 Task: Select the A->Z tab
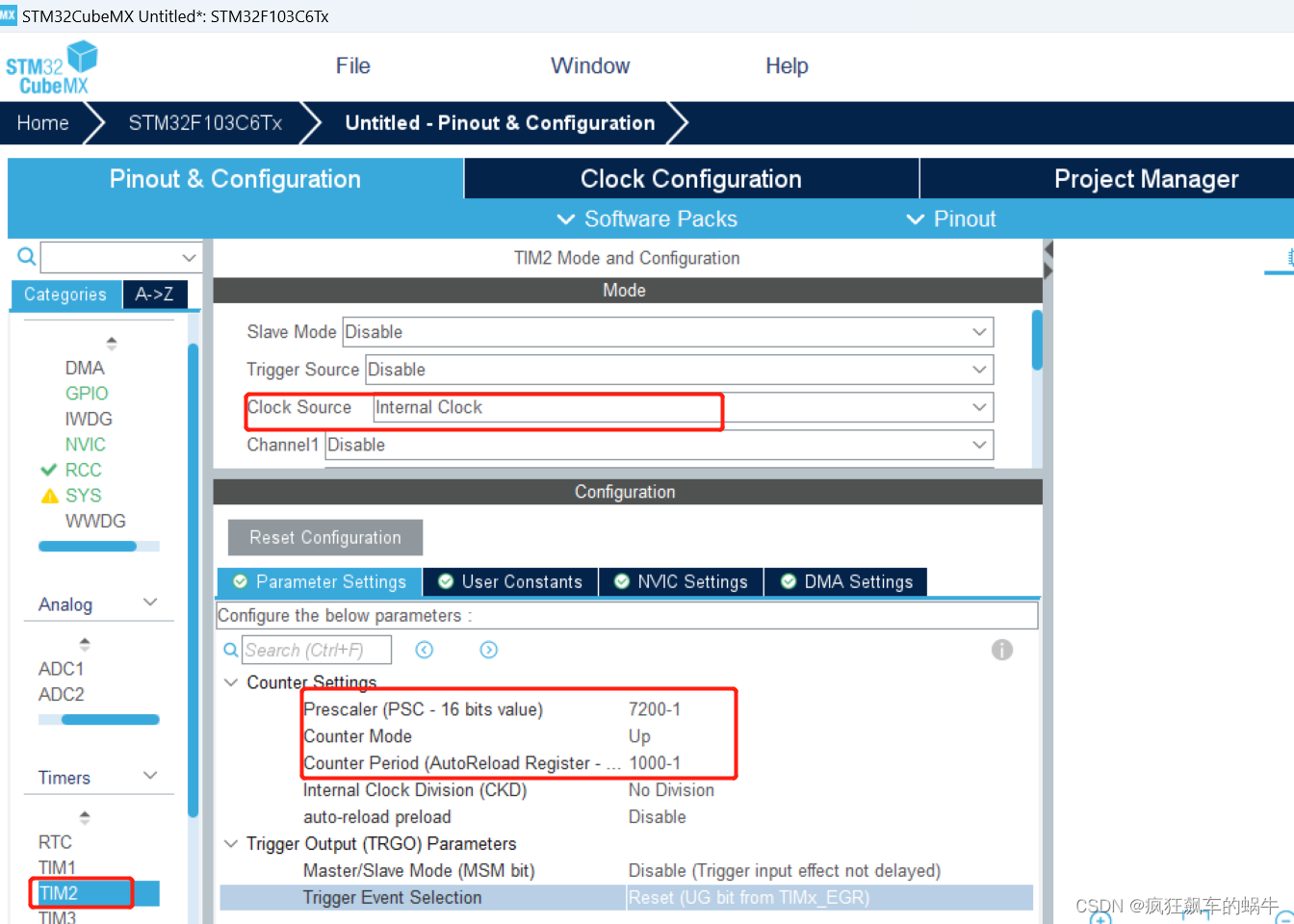click(155, 295)
